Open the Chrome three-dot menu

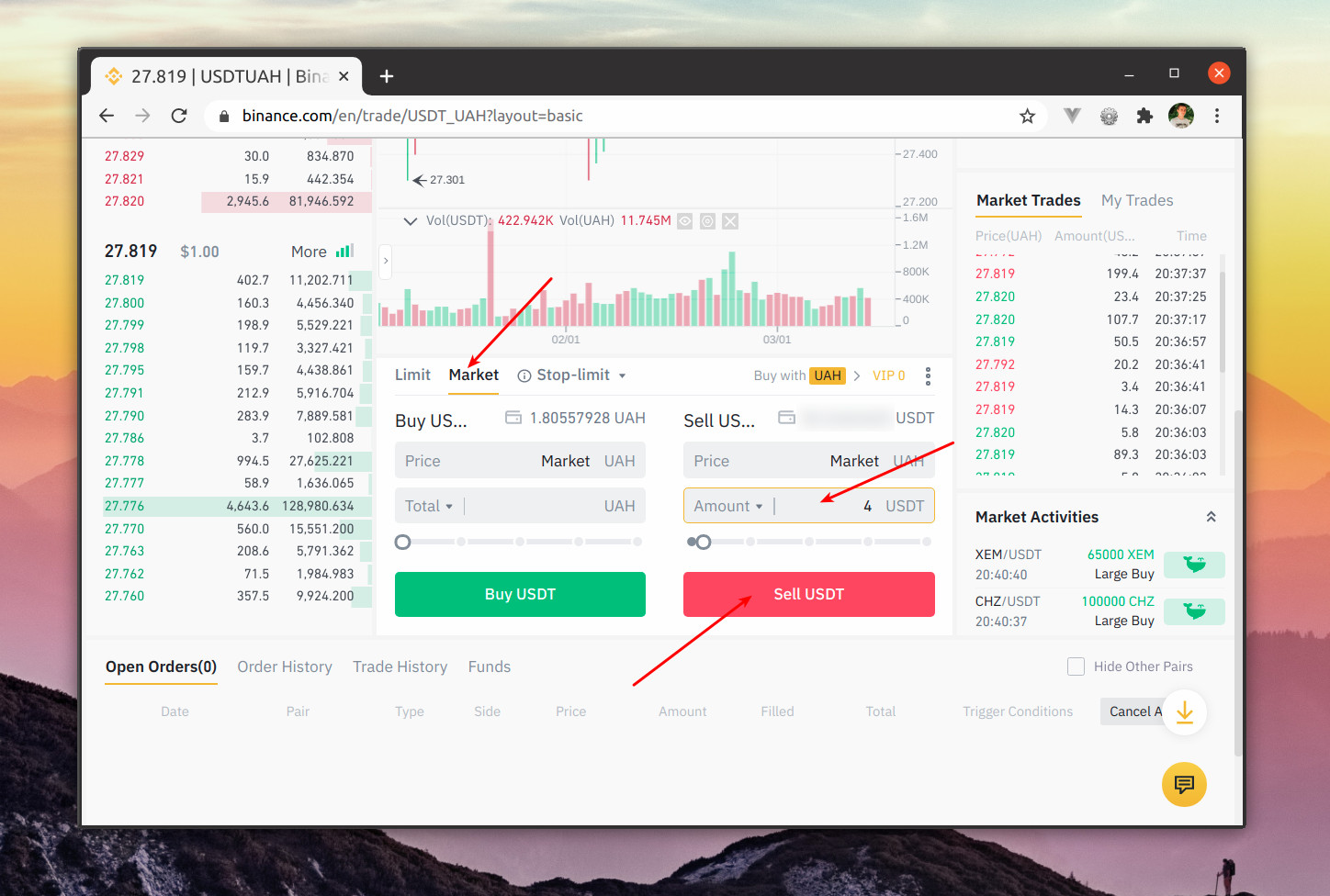pyautogui.click(x=1217, y=116)
